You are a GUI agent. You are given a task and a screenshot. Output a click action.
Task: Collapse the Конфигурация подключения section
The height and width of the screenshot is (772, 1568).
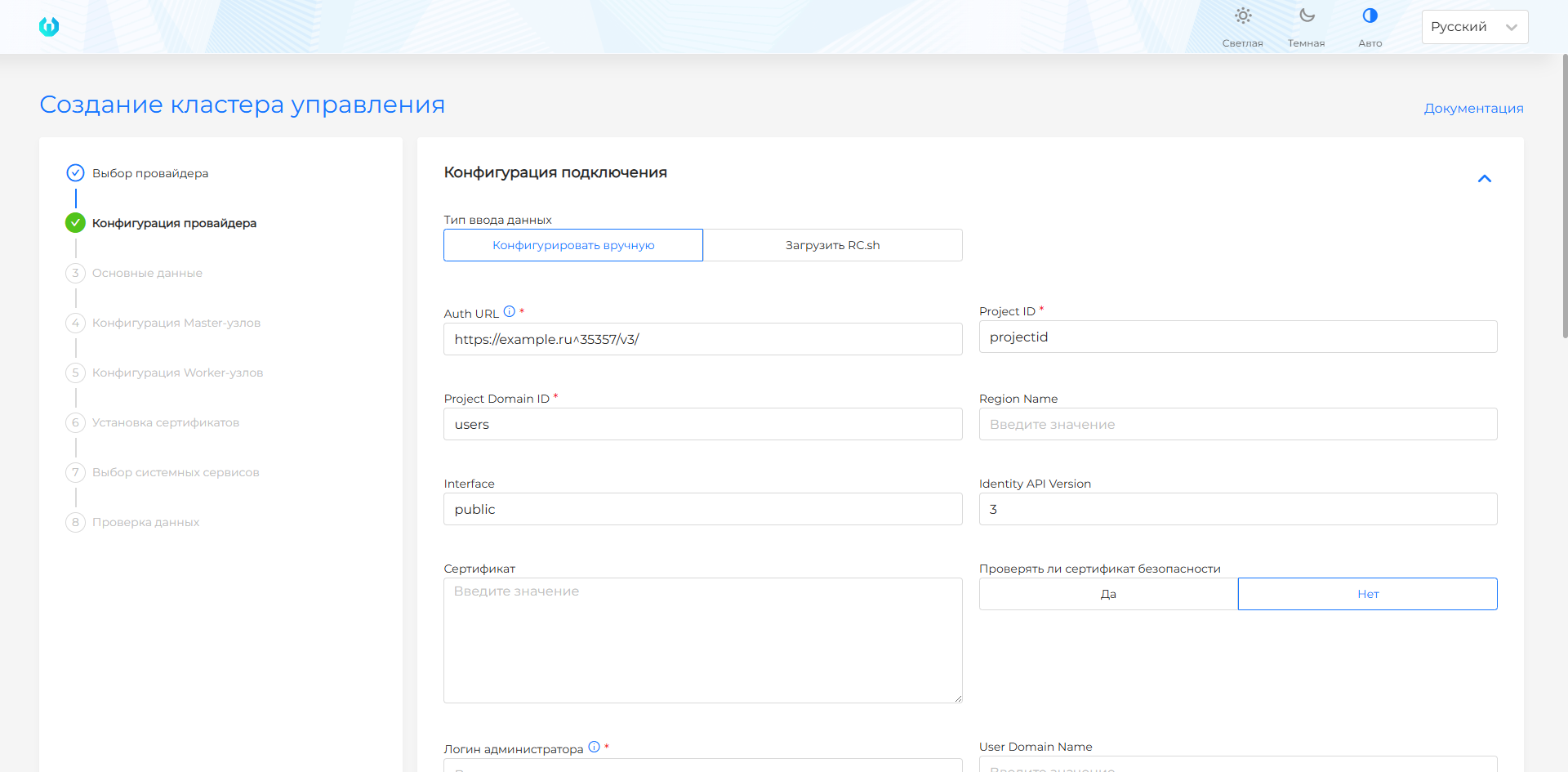click(1484, 179)
